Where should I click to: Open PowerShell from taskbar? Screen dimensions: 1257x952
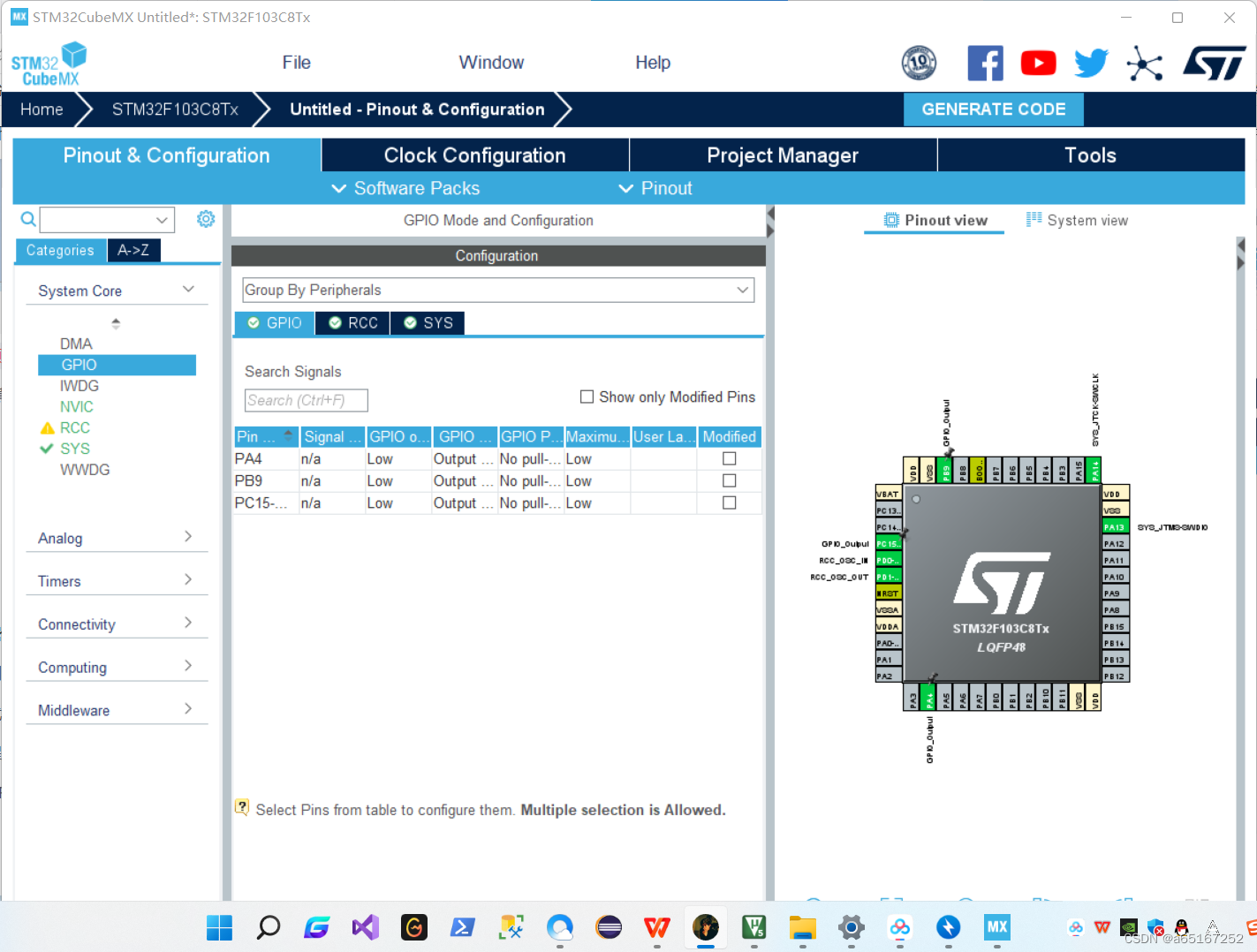pyautogui.click(x=462, y=927)
